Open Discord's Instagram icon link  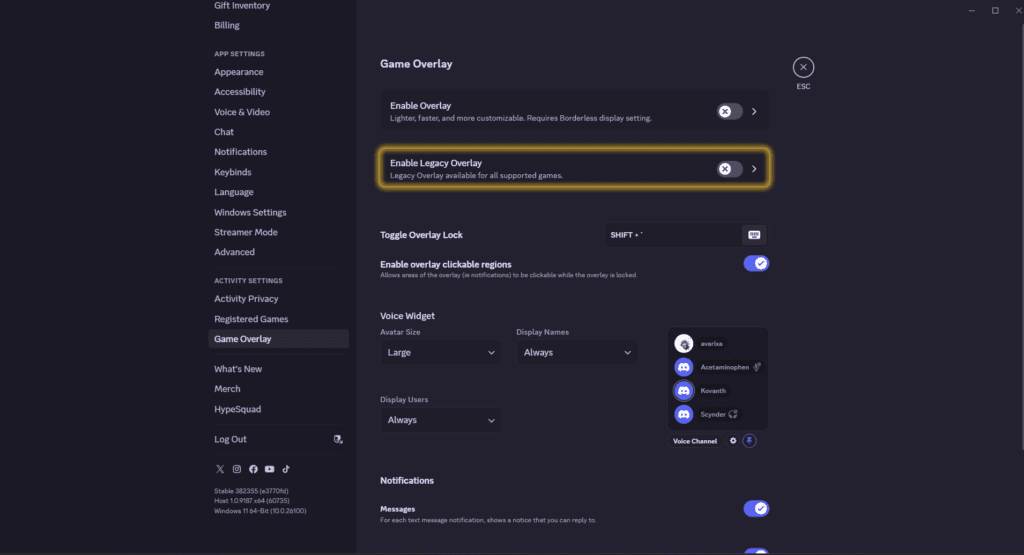(237, 469)
